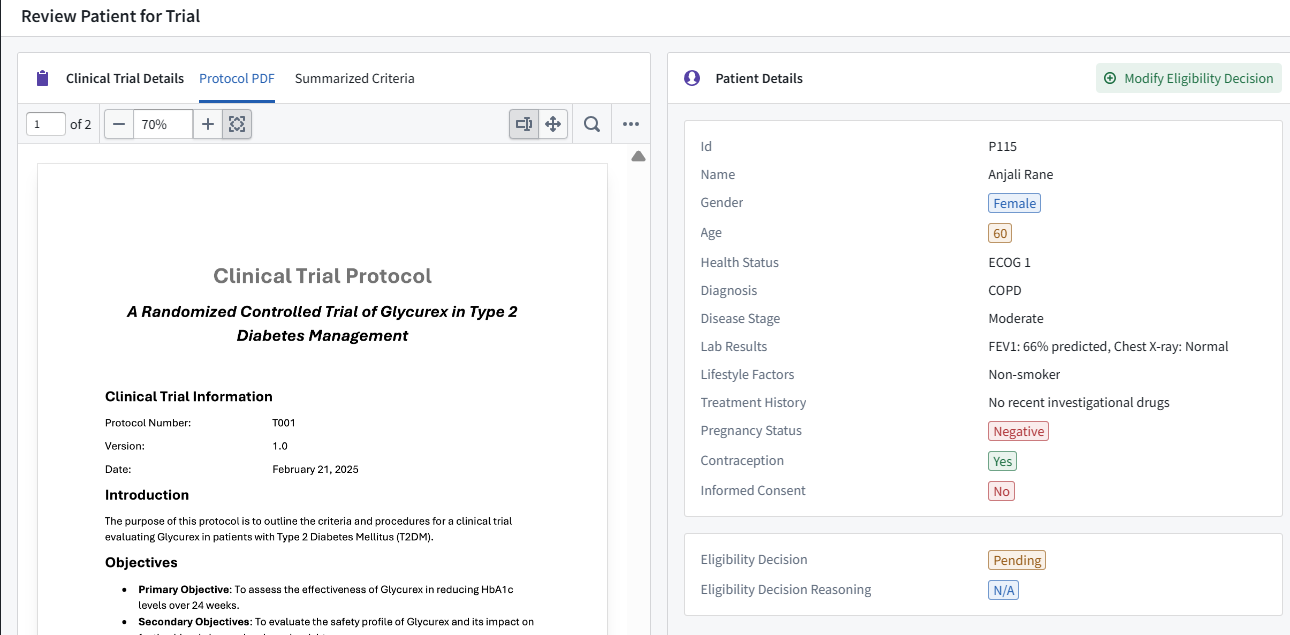The width and height of the screenshot is (1290, 635).
Task: Switch to Protocol PDF tab
Action: (x=237, y=78)
